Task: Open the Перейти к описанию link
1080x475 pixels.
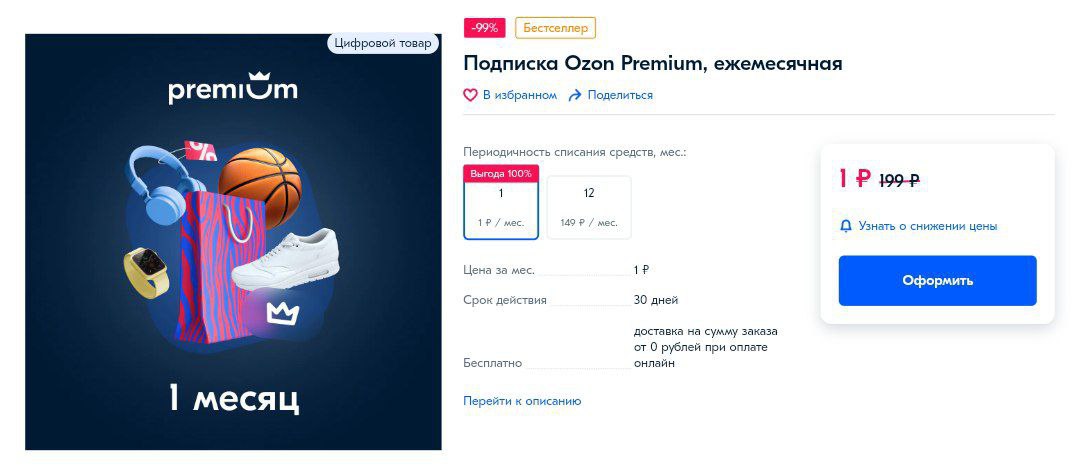Action: click(x=522, y=401)
